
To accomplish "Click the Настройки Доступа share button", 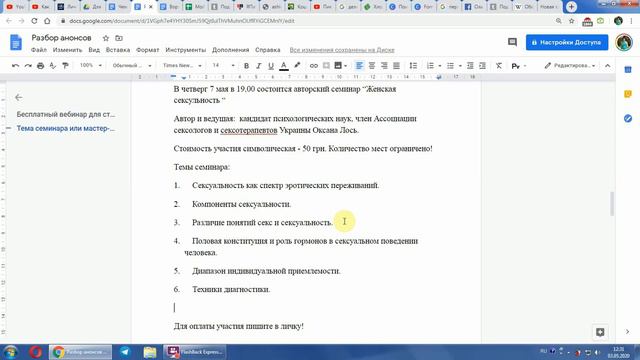I will [x=567, y=42].
